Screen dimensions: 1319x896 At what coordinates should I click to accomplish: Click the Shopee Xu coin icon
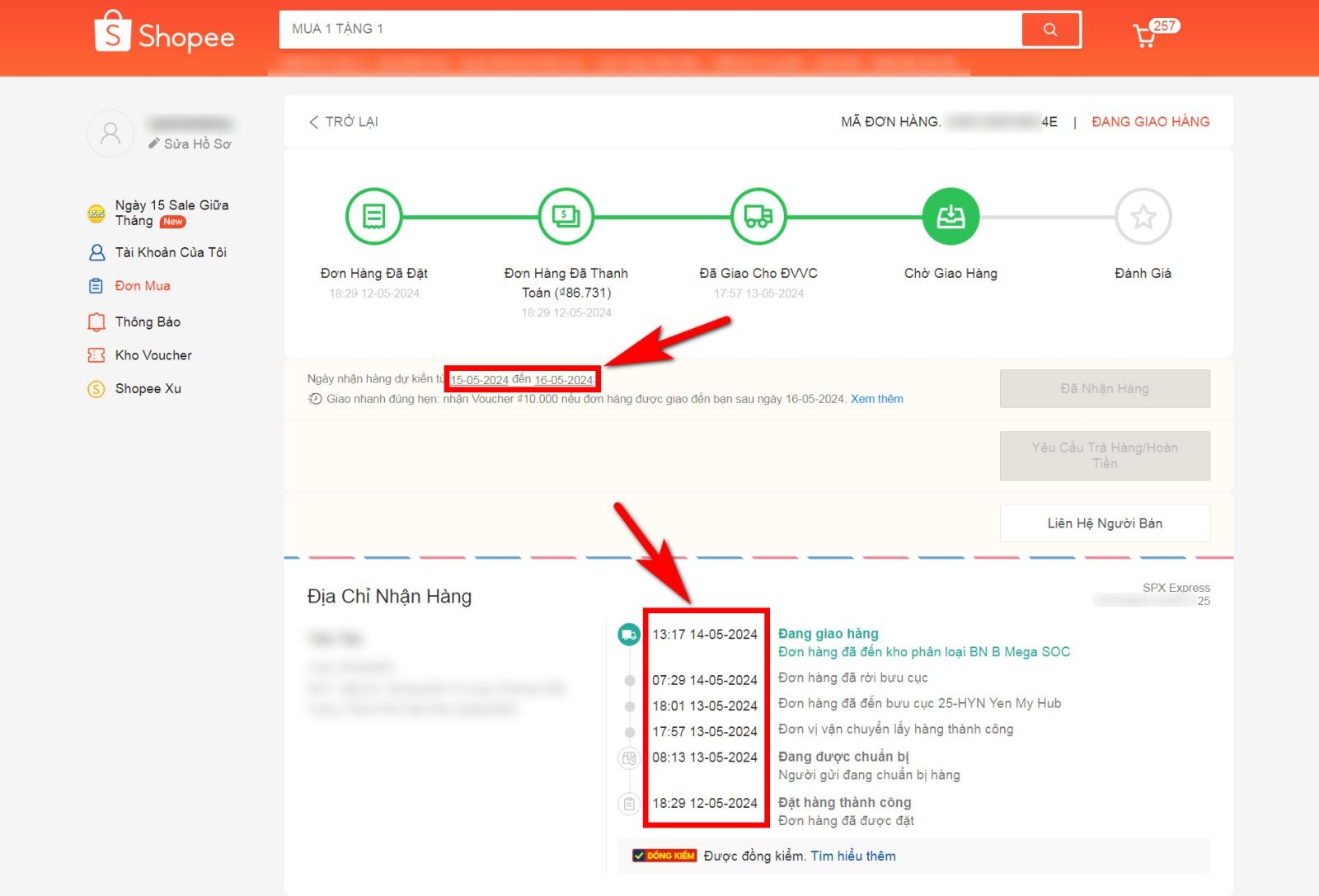(x=96, y=388)
